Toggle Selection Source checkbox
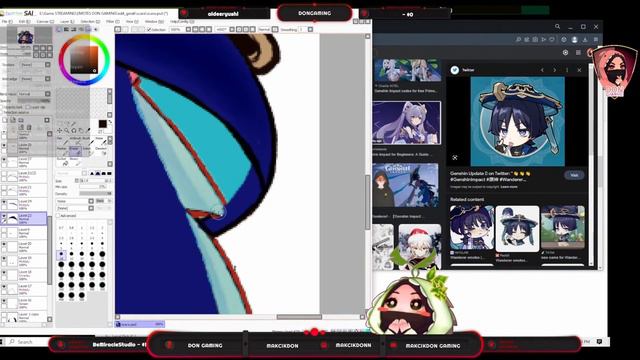 point(2,113)
